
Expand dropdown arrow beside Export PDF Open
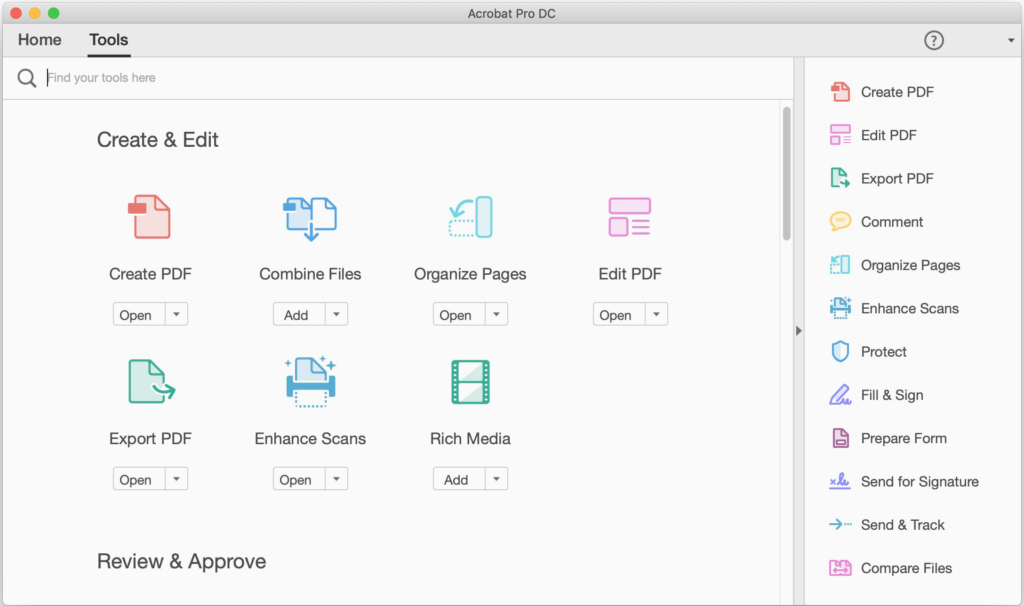(176, 479)
